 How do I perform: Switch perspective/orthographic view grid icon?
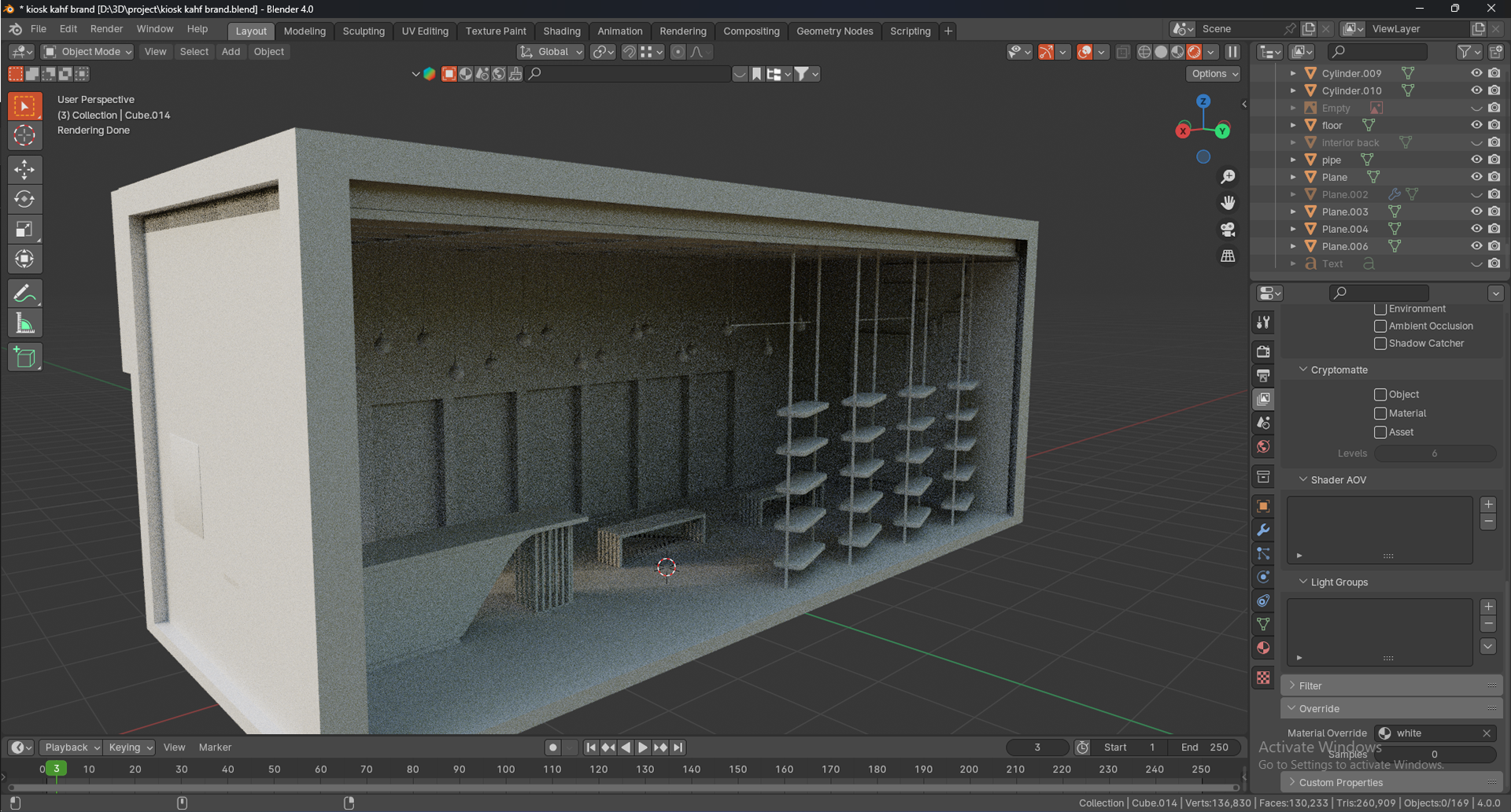point(1228,257)
